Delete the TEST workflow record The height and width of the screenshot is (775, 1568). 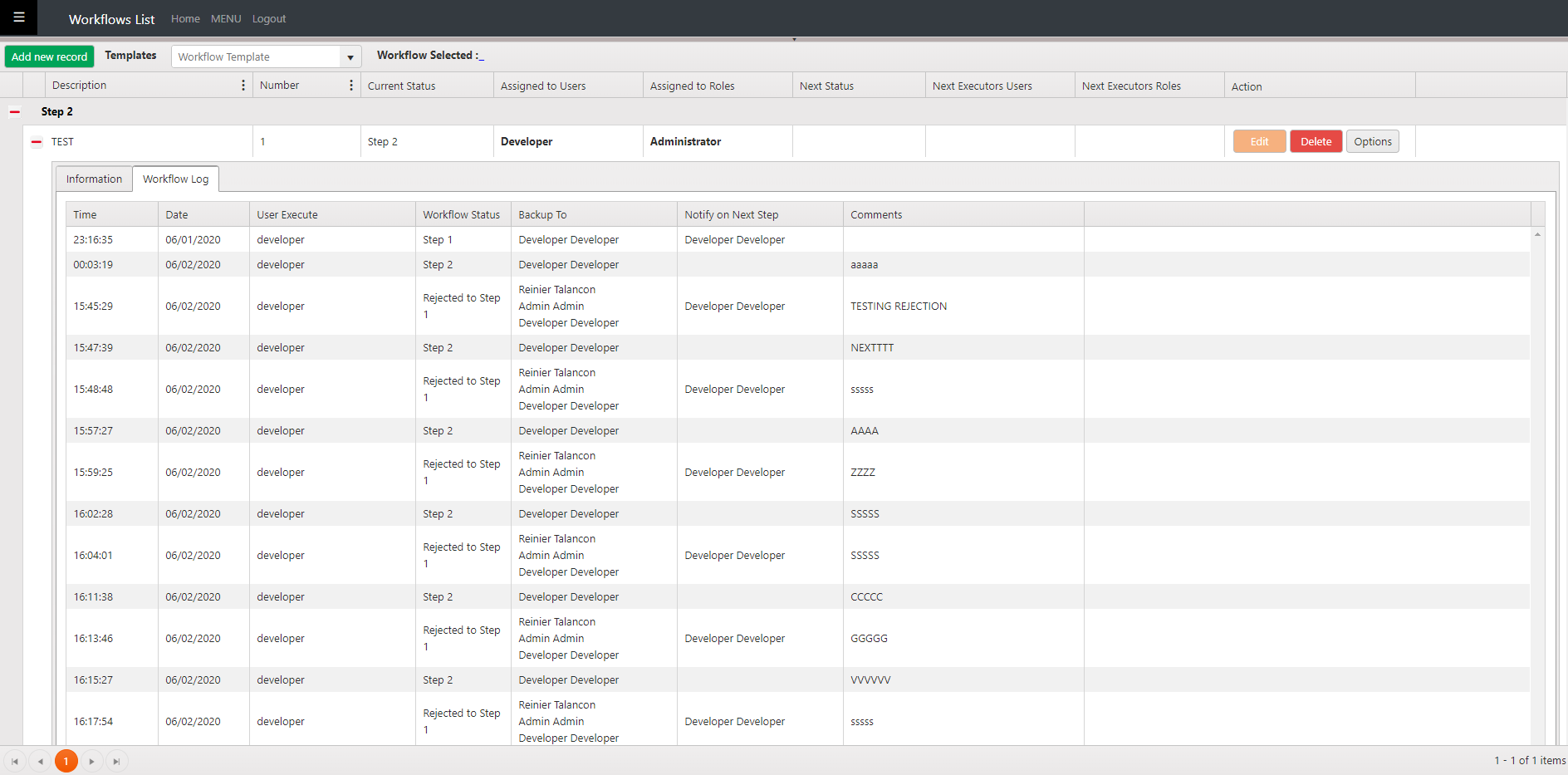pos(1316,141)
